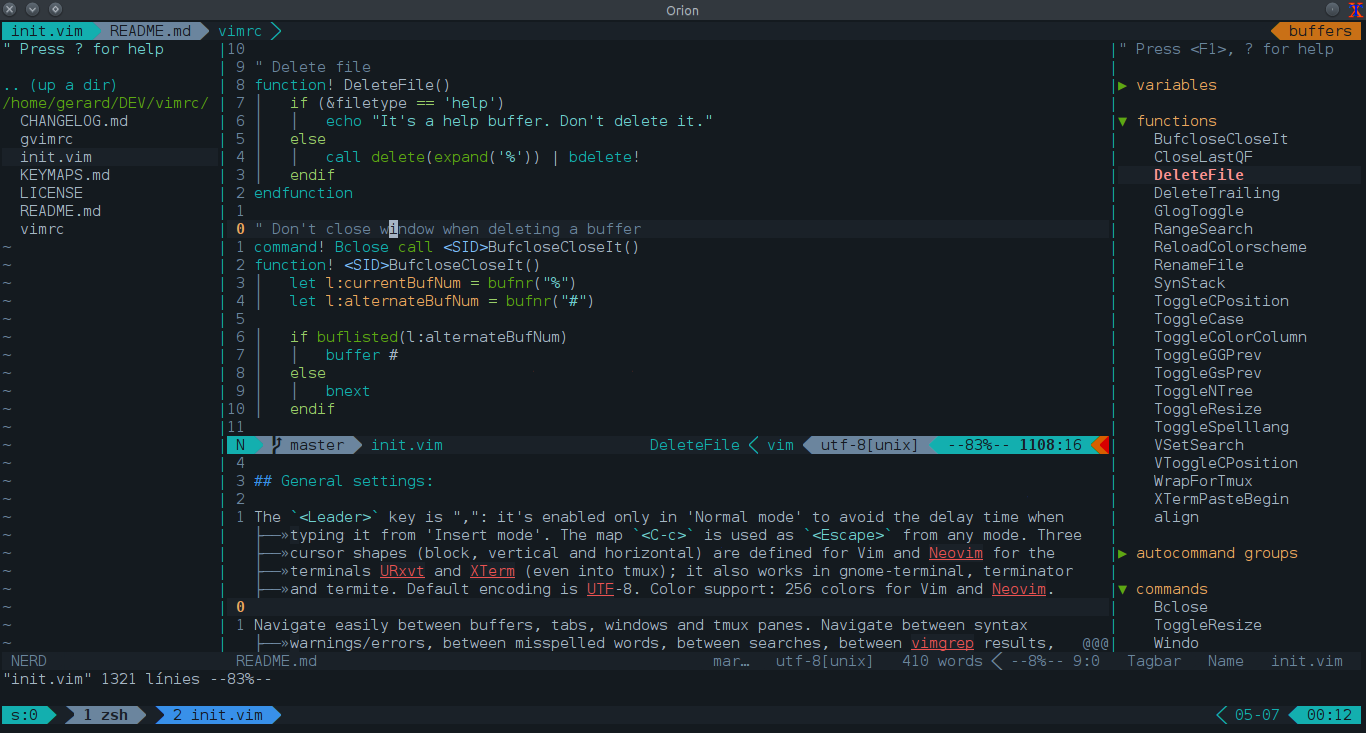This screenshot has height=733, width=1366.
Task: Jump to ToggleGsPrev function tag
Action: point(1208,373)
